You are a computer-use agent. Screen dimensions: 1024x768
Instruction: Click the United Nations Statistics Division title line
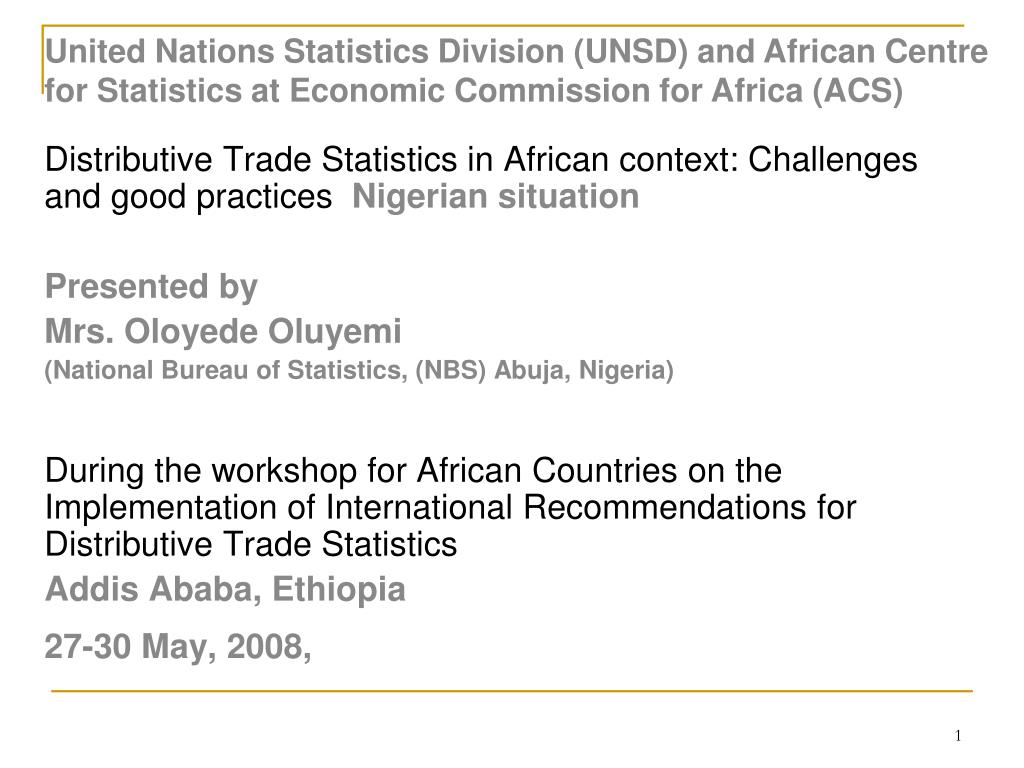pos(516,52)
